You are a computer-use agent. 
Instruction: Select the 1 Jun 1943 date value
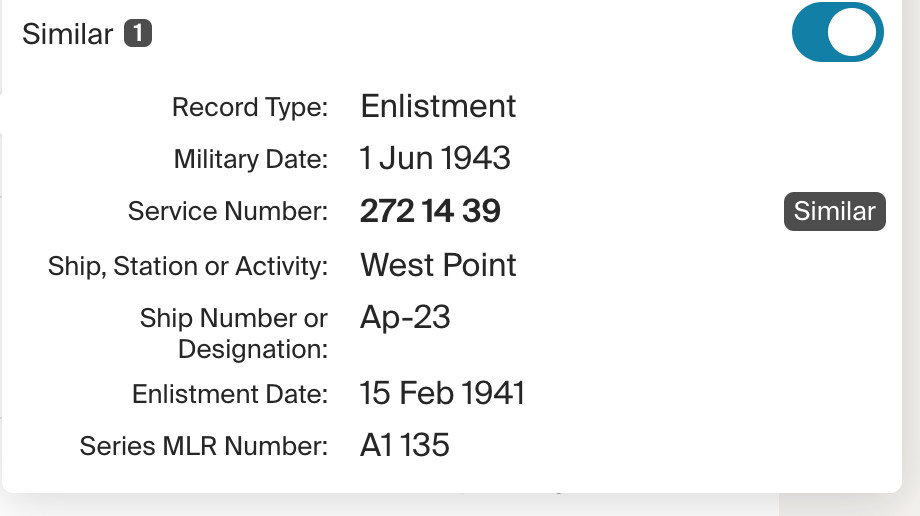435,158
